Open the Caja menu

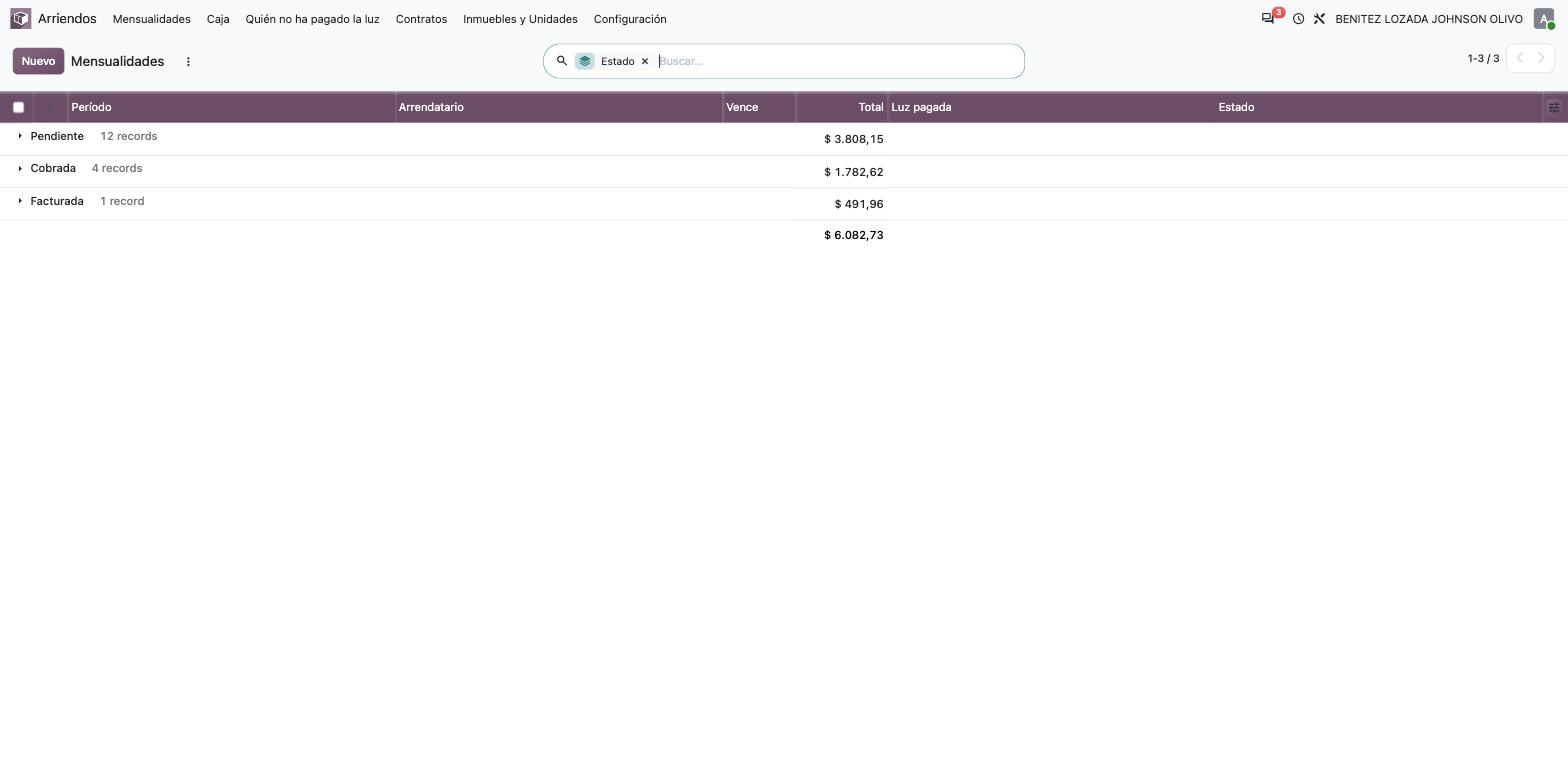click(x=218, y=19)
